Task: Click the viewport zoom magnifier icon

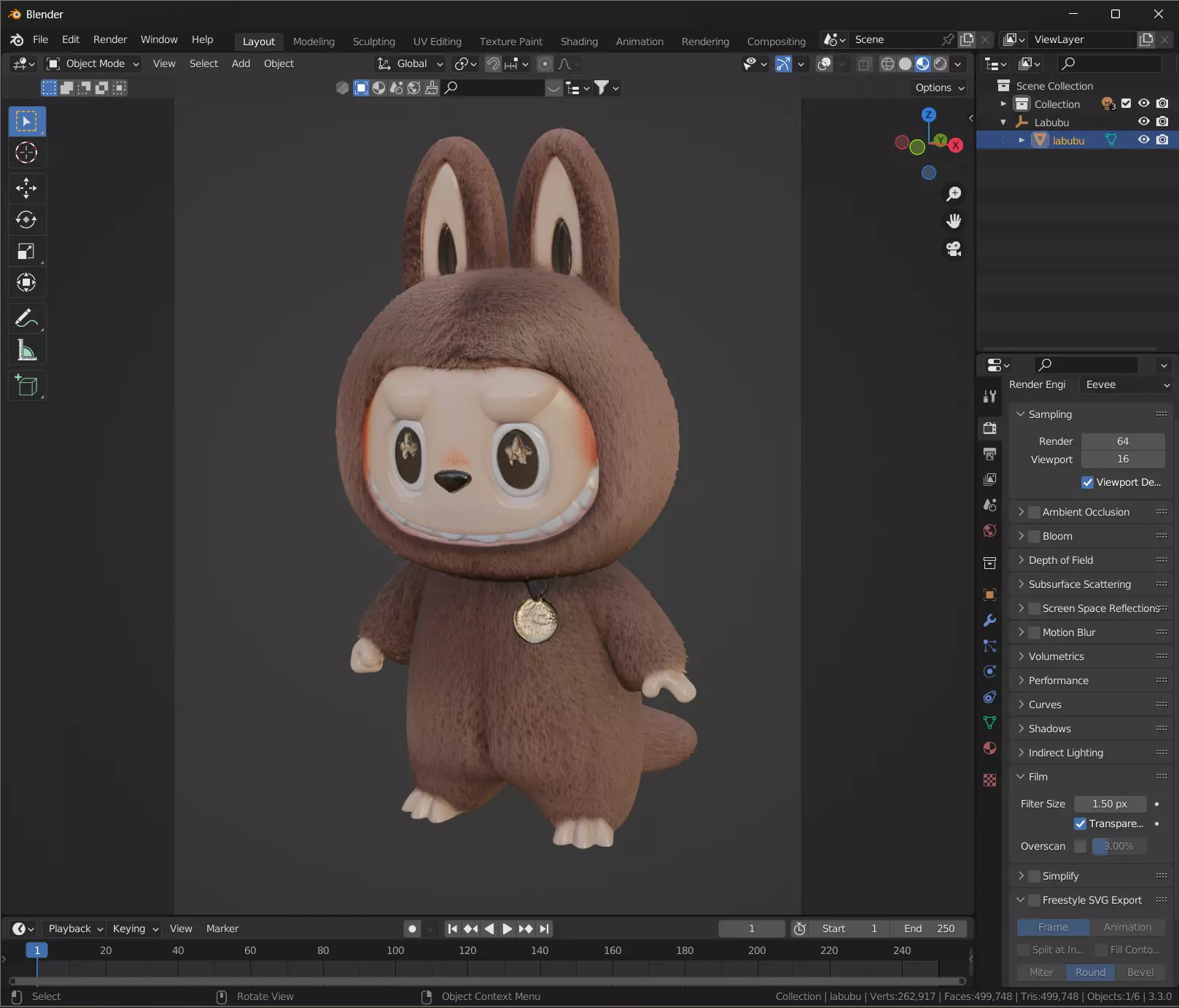Action: (954, 194)
